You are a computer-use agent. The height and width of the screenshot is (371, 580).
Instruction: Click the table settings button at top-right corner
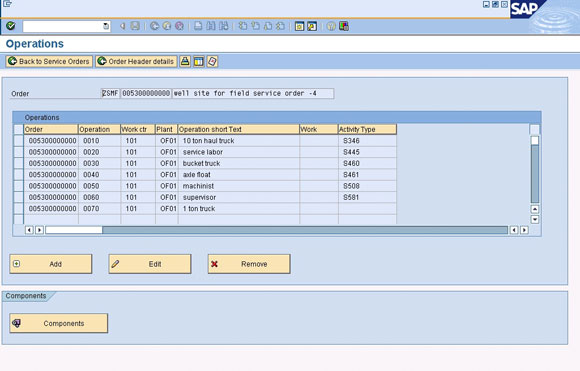coord(535,129)
